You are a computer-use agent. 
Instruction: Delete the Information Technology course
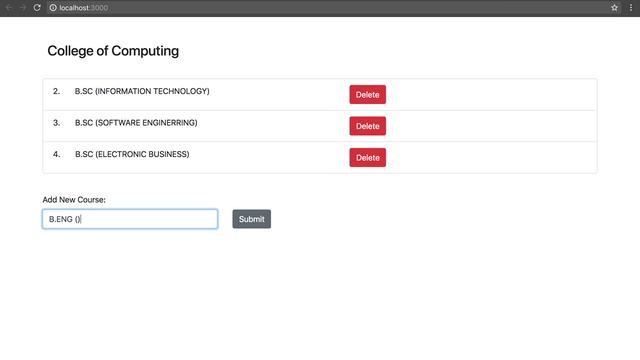point(367,95)
